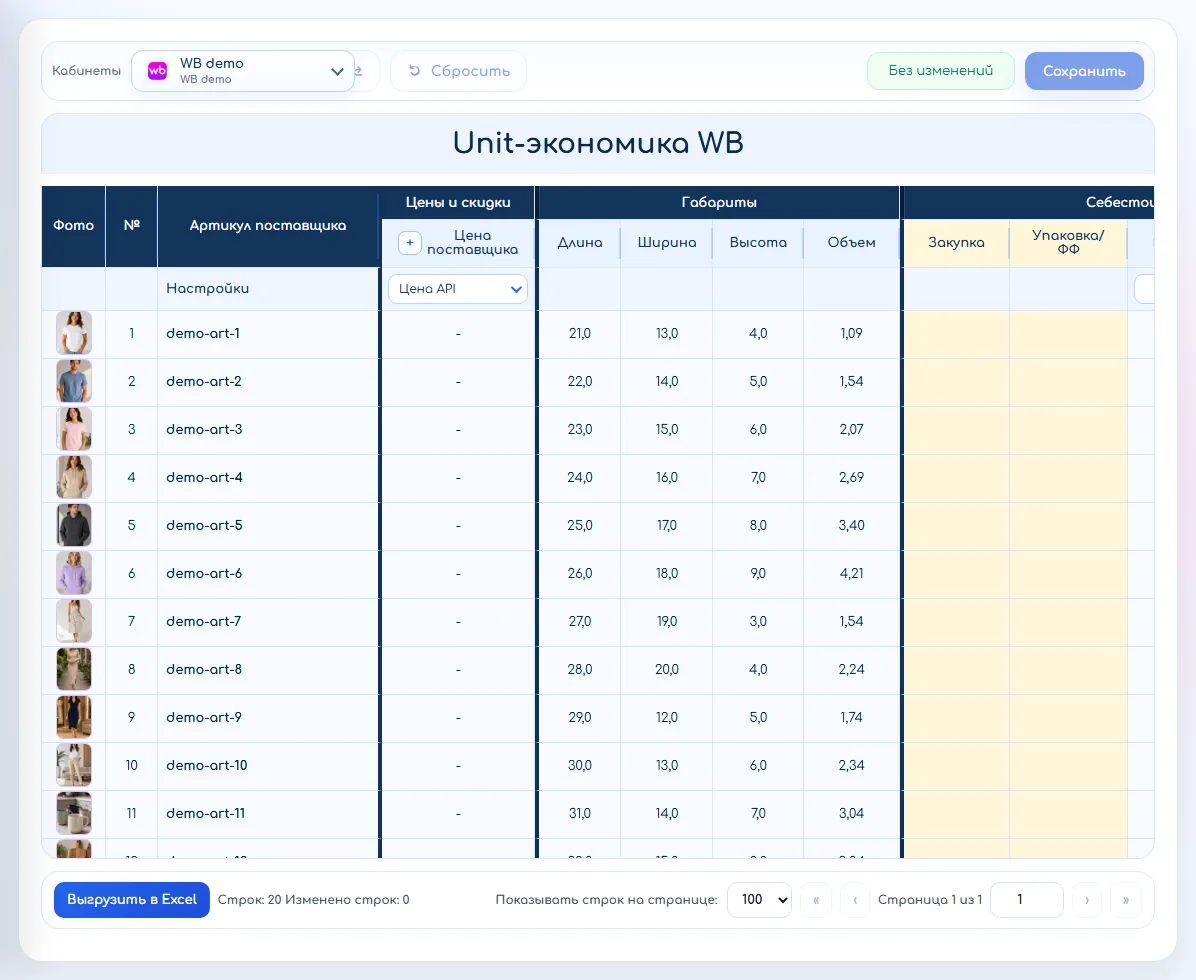Open product photo thumbnail for demo-art-2
The width and height of the screenshot is (1196, 980).
tap(74, 381)
